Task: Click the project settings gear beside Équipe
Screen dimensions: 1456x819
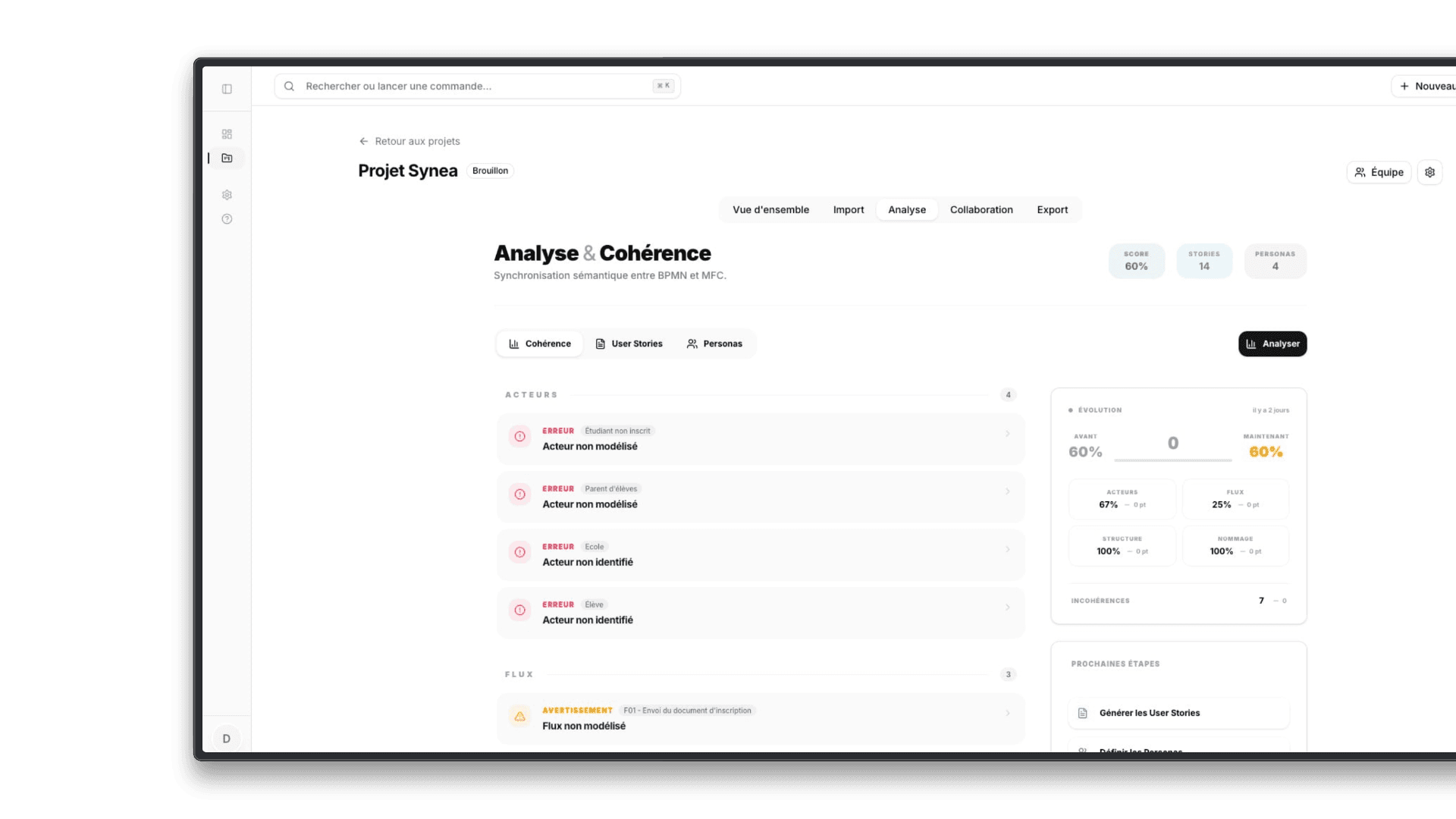Action: 1429,172
